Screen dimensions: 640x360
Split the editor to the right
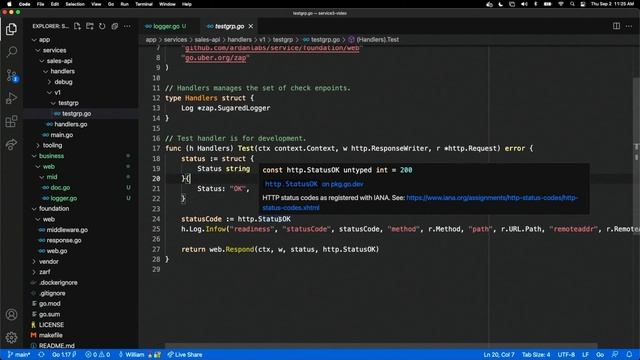click(x=616, y=26)
